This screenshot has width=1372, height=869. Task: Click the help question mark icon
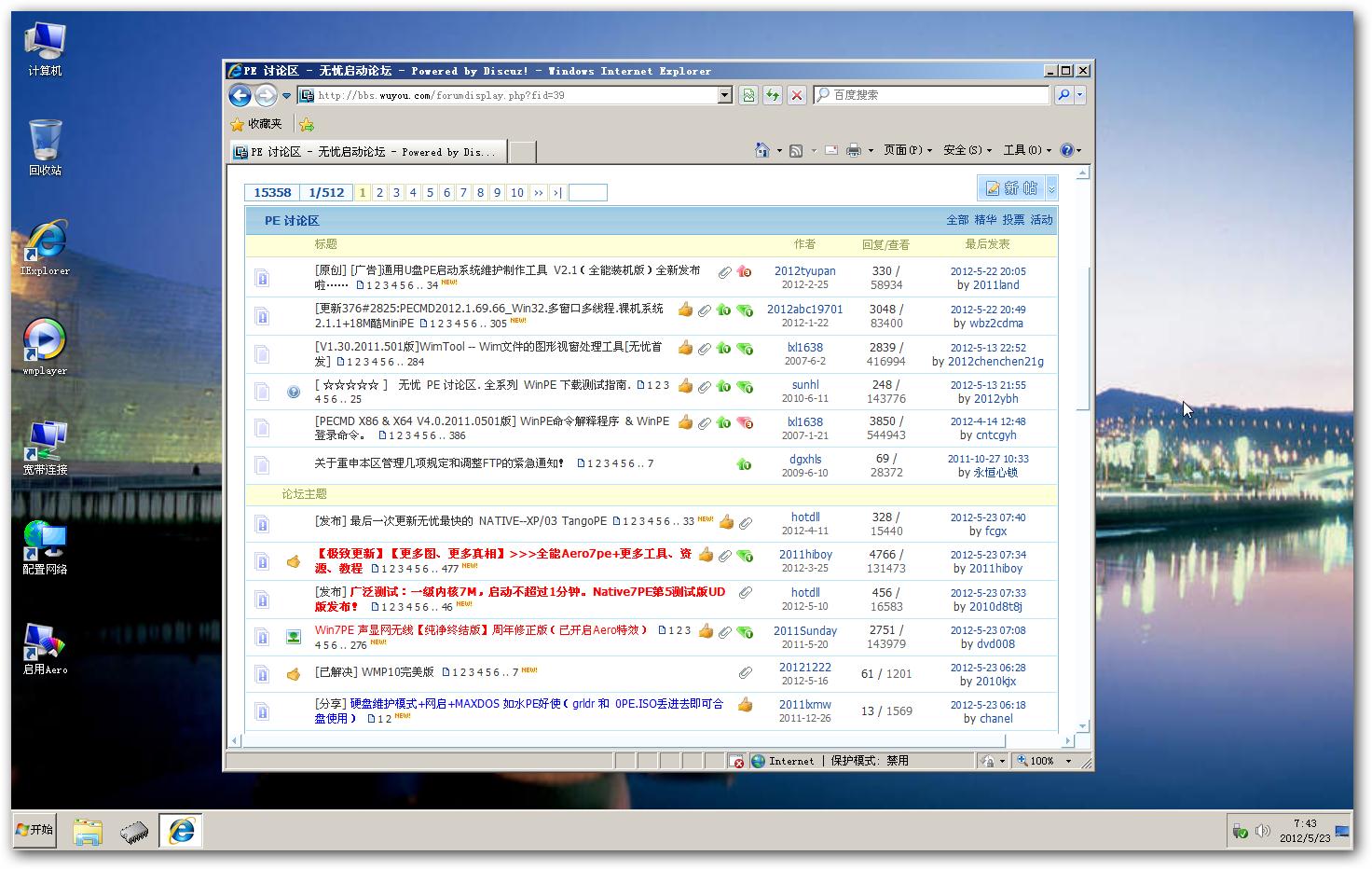[x=1066, y=150]
